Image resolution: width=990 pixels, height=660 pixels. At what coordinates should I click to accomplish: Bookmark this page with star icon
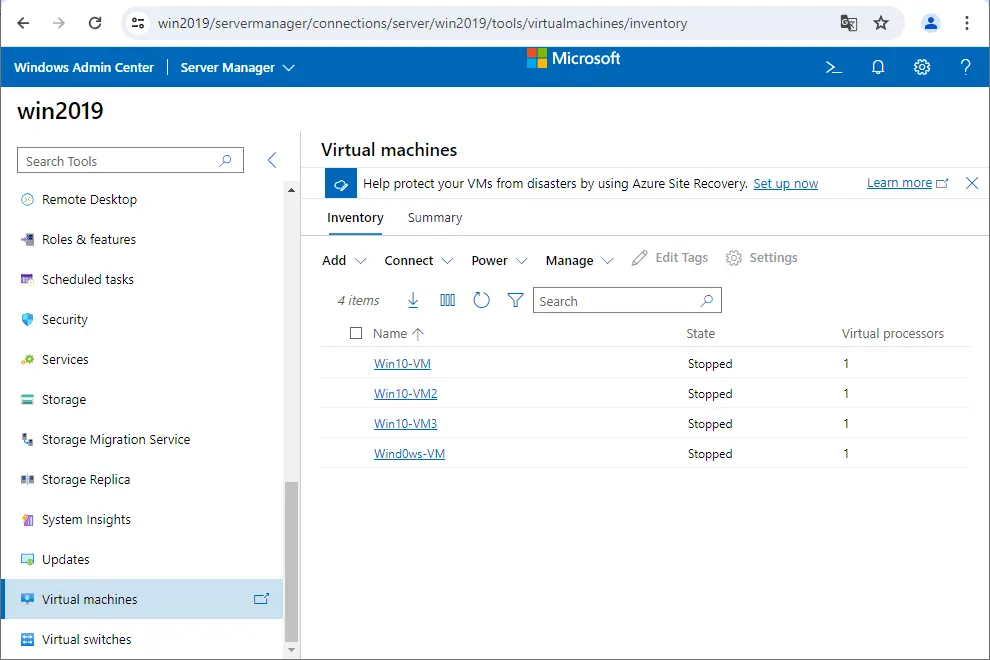(881, 23)
